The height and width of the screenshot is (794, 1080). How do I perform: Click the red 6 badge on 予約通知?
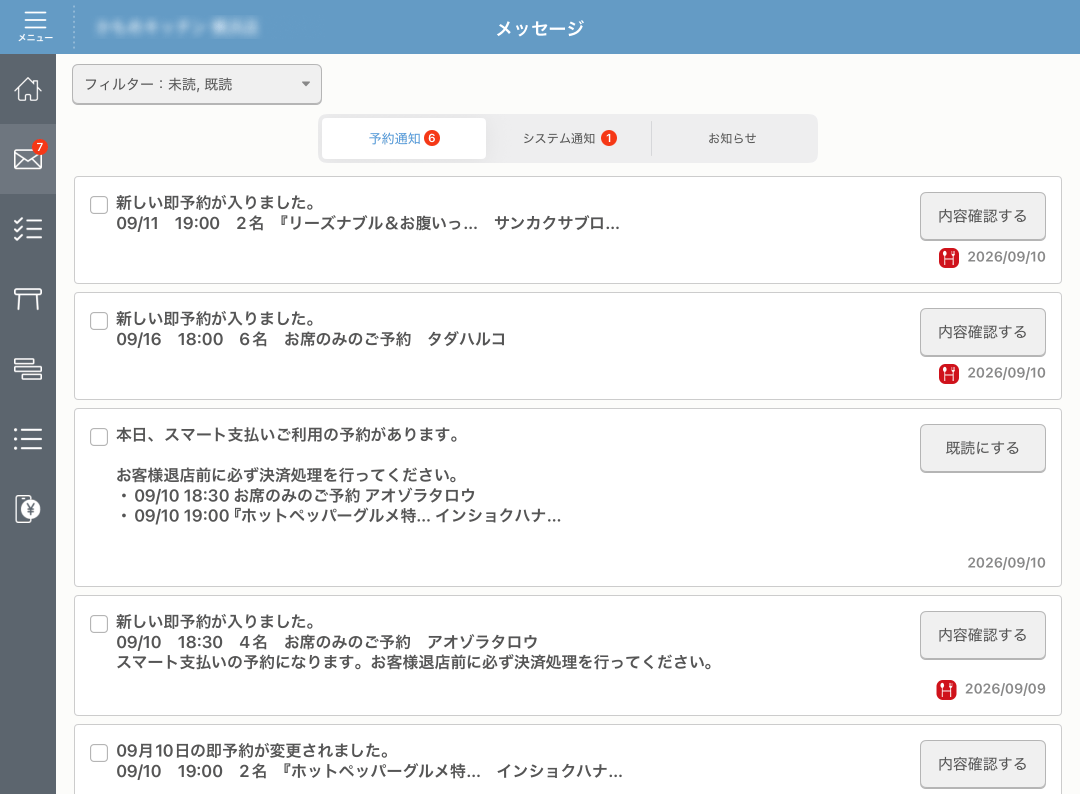432,138
